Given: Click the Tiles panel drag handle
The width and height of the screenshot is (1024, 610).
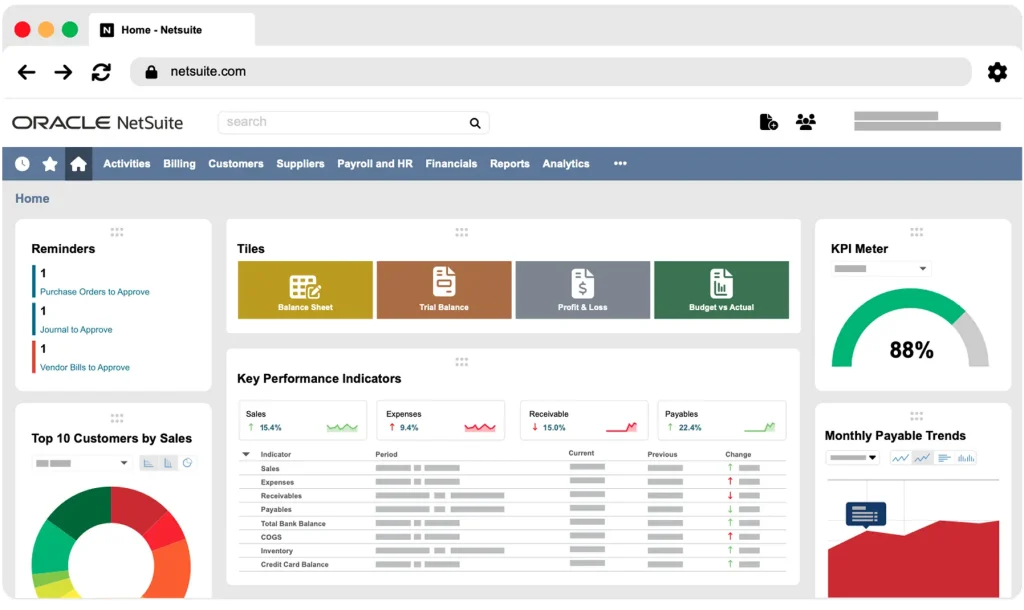Looking at the screenshot, I should pos(462,232).
